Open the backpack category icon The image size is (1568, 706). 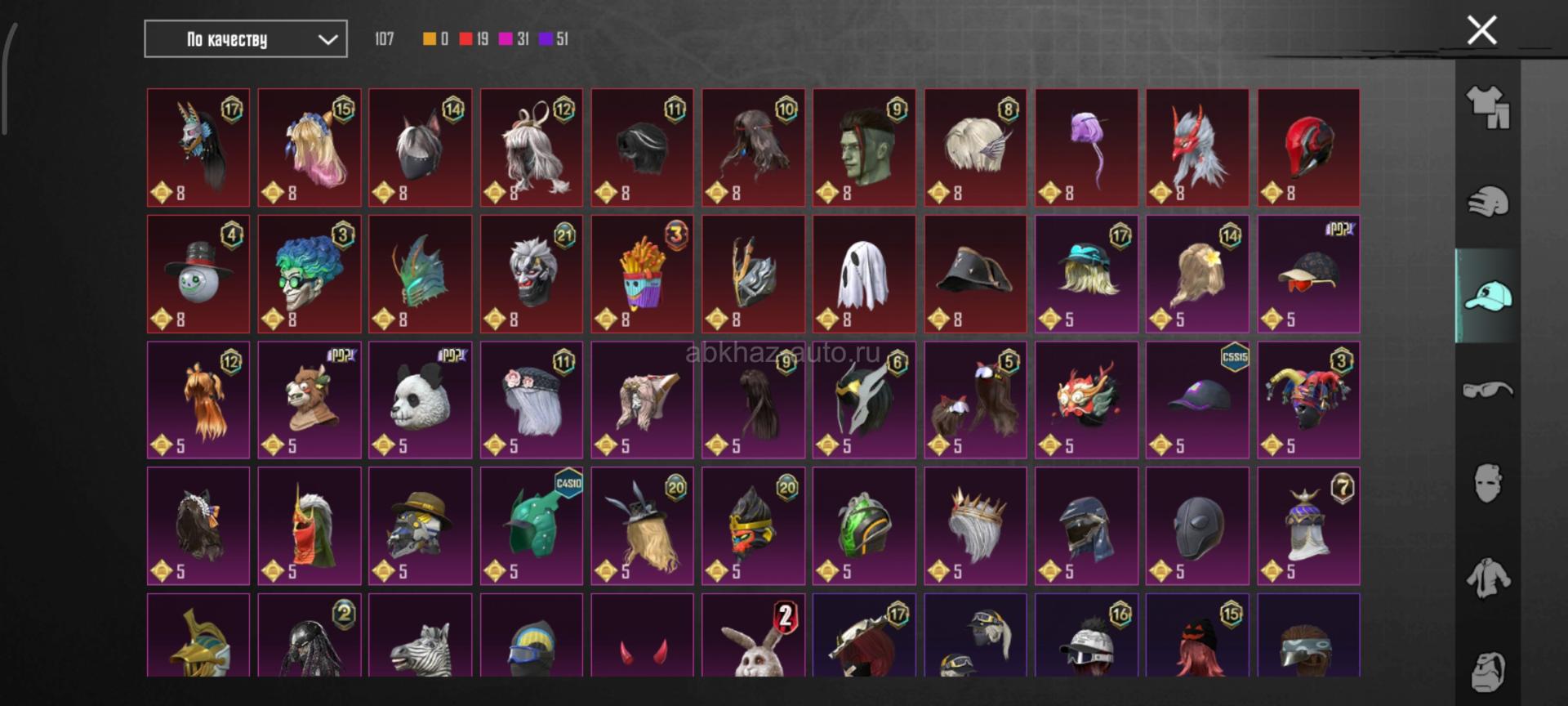pyautogui.click(x=1488, y=672)
